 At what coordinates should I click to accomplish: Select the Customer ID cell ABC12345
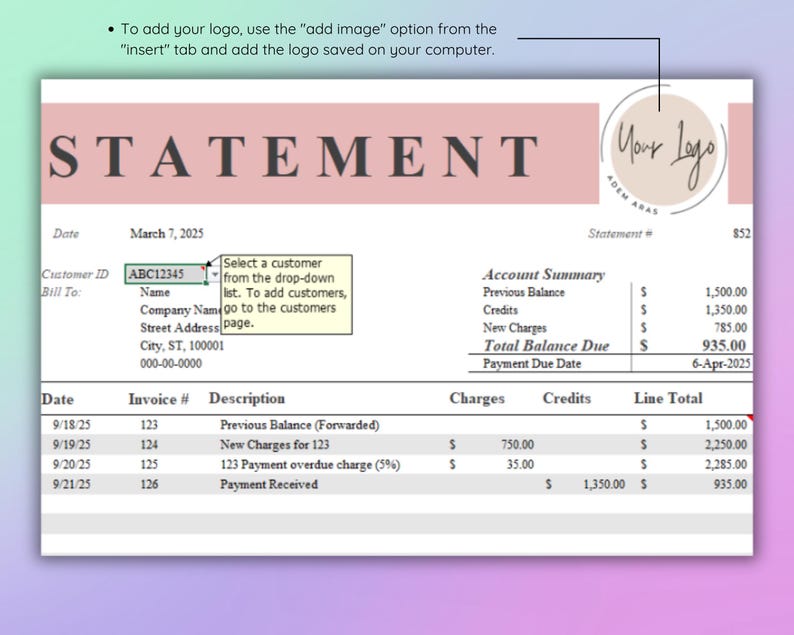(166, 274)
